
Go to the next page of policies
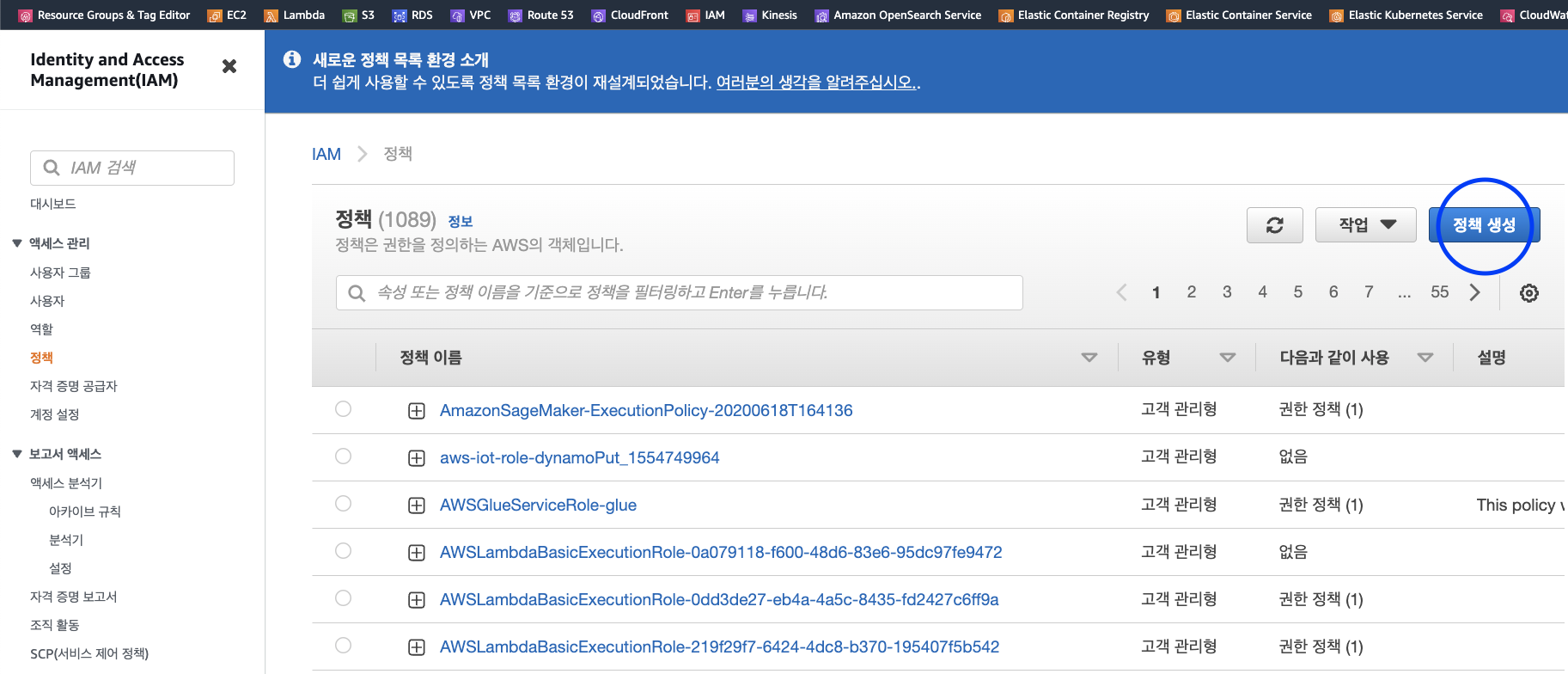click(x=1475, y=292)
